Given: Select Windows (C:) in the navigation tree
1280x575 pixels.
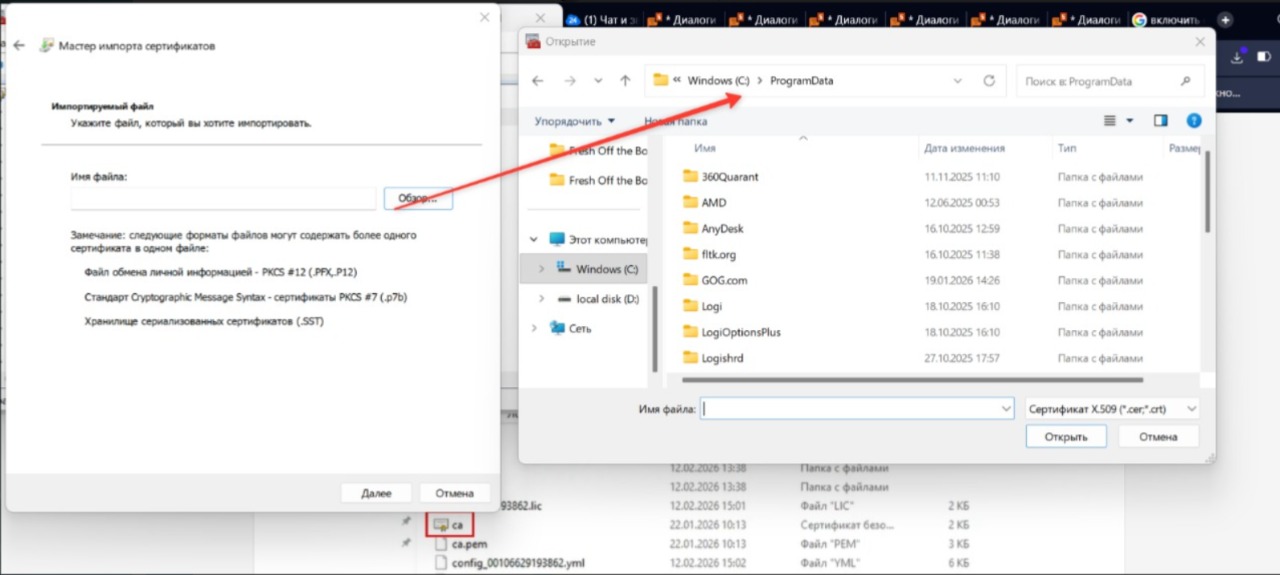Looking at the screenshot, I should (606, 269).
